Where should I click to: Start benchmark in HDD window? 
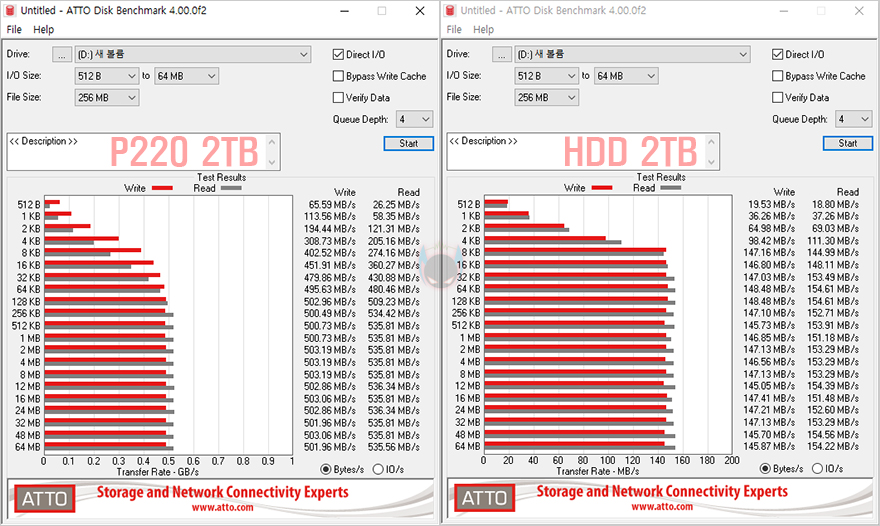click(x=848, y=143)
